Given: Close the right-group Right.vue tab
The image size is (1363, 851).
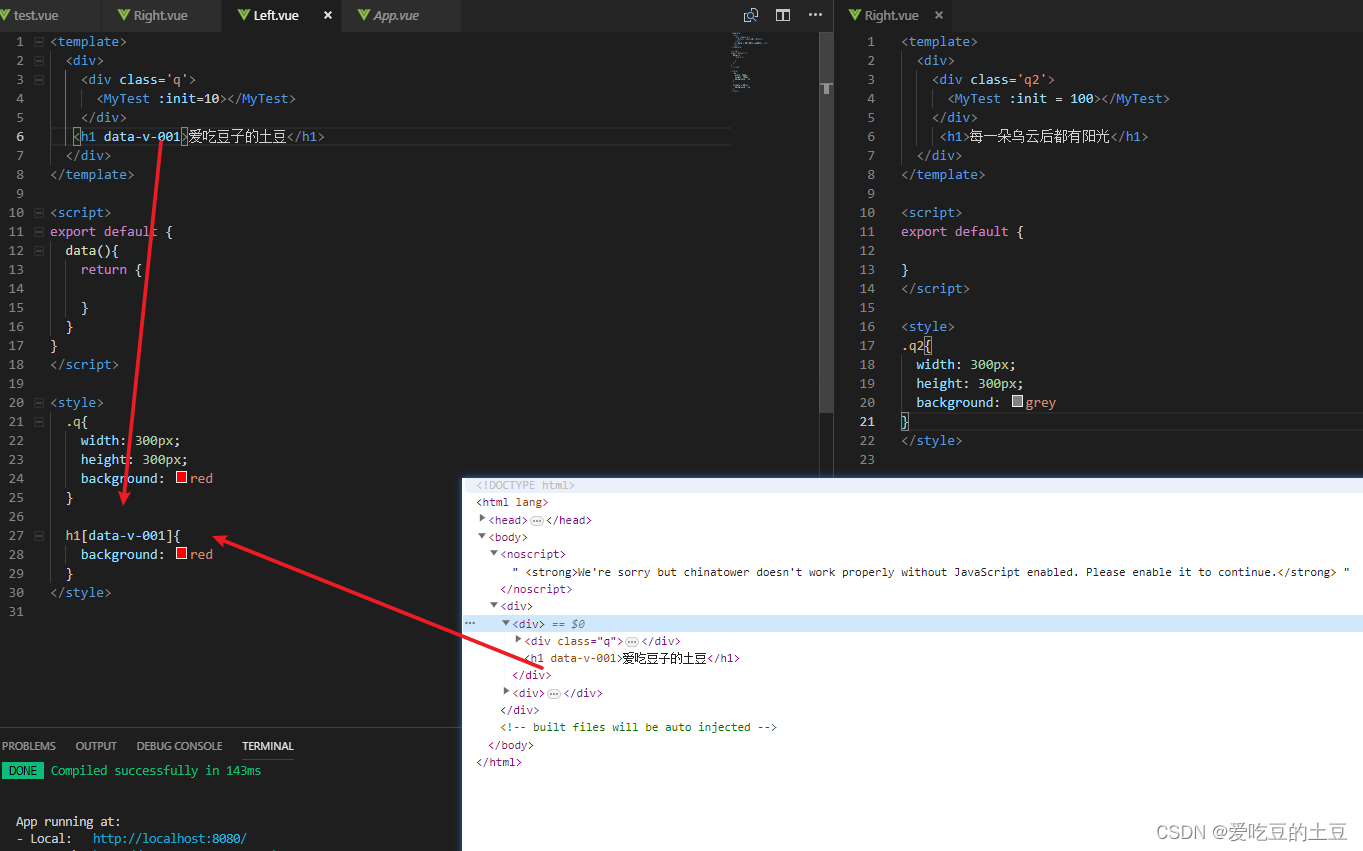Looking at the screenshot, I should click(939, 15).
